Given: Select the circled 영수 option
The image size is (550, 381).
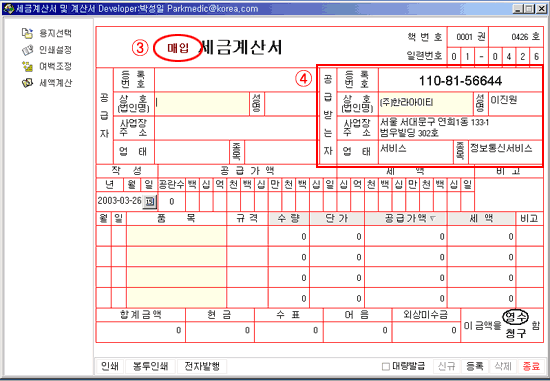Looking at the screenshot, I should pos(515,318).
